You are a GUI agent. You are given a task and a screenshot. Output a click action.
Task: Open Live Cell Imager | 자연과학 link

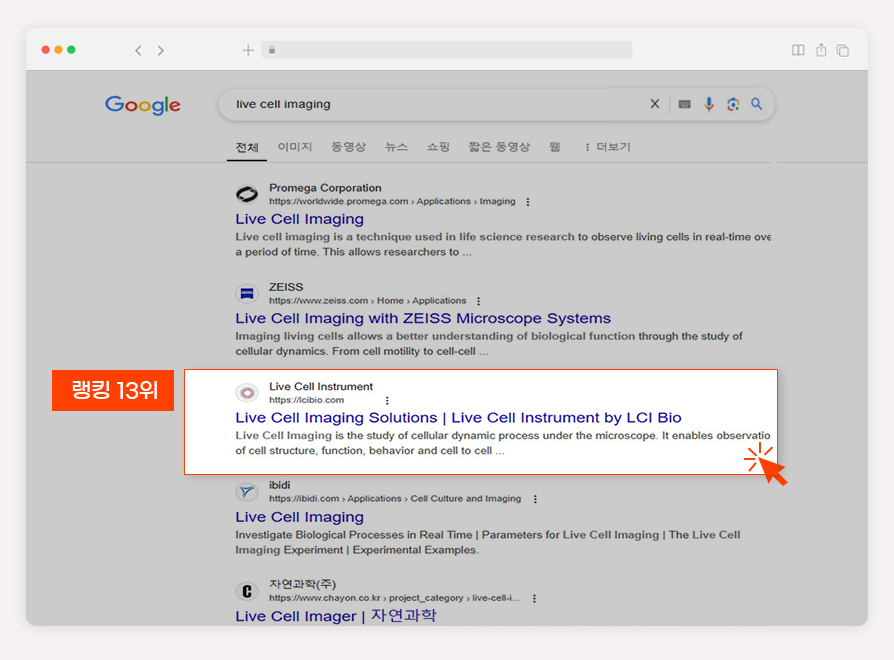pyautogui.click(x=336, y=616)
